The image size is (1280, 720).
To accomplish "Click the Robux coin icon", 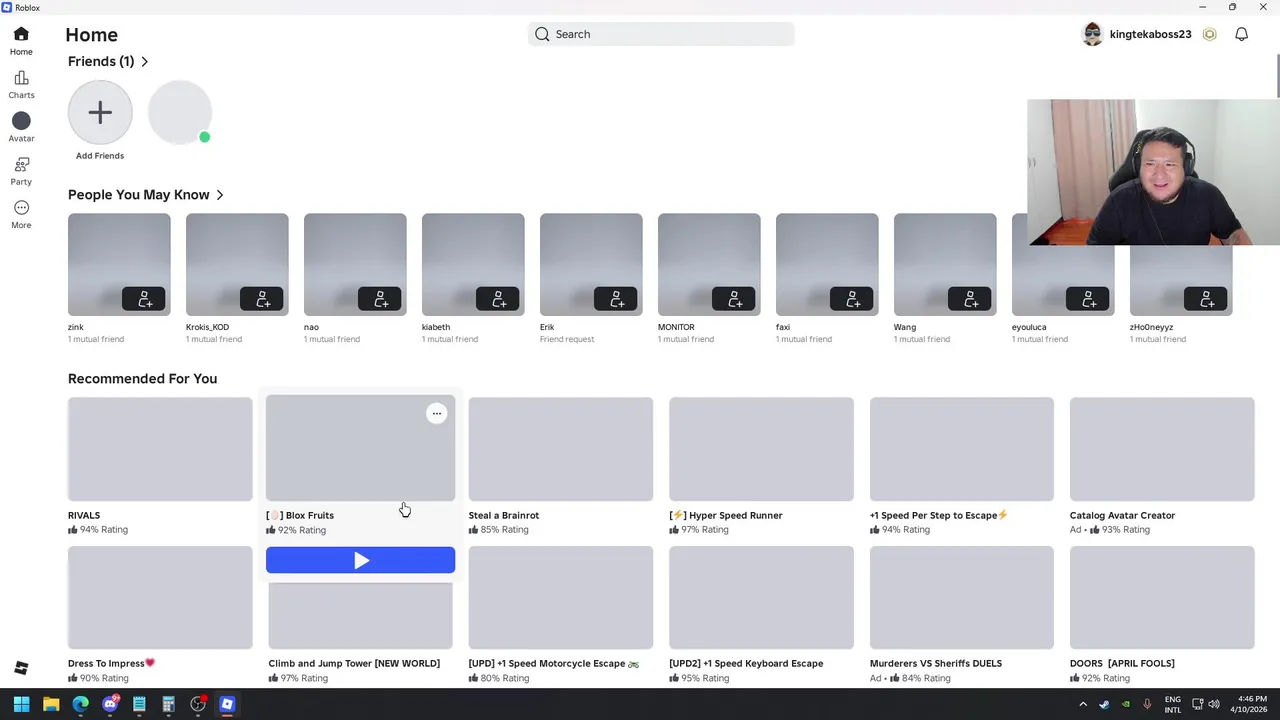I will click(1209, 34).
